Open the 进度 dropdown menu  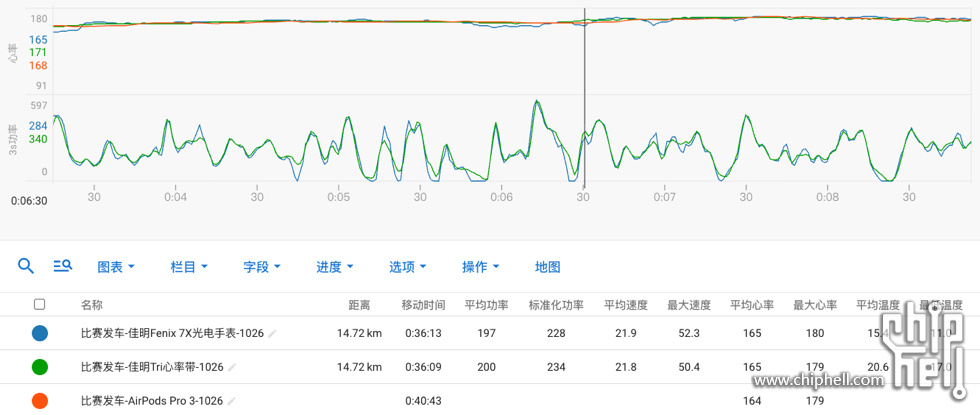pos(335,267)
